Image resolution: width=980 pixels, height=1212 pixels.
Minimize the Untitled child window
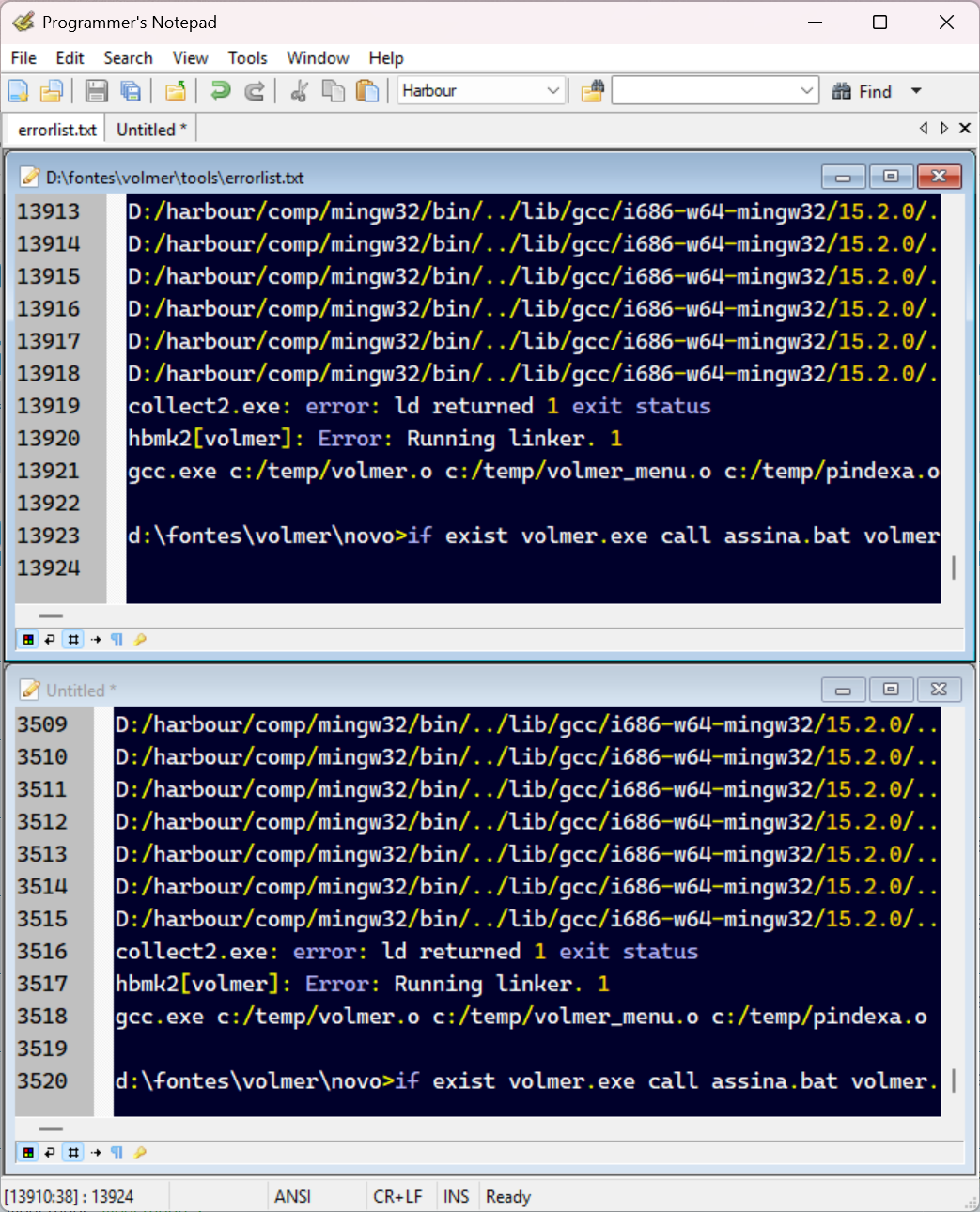(x=843, y=690)
